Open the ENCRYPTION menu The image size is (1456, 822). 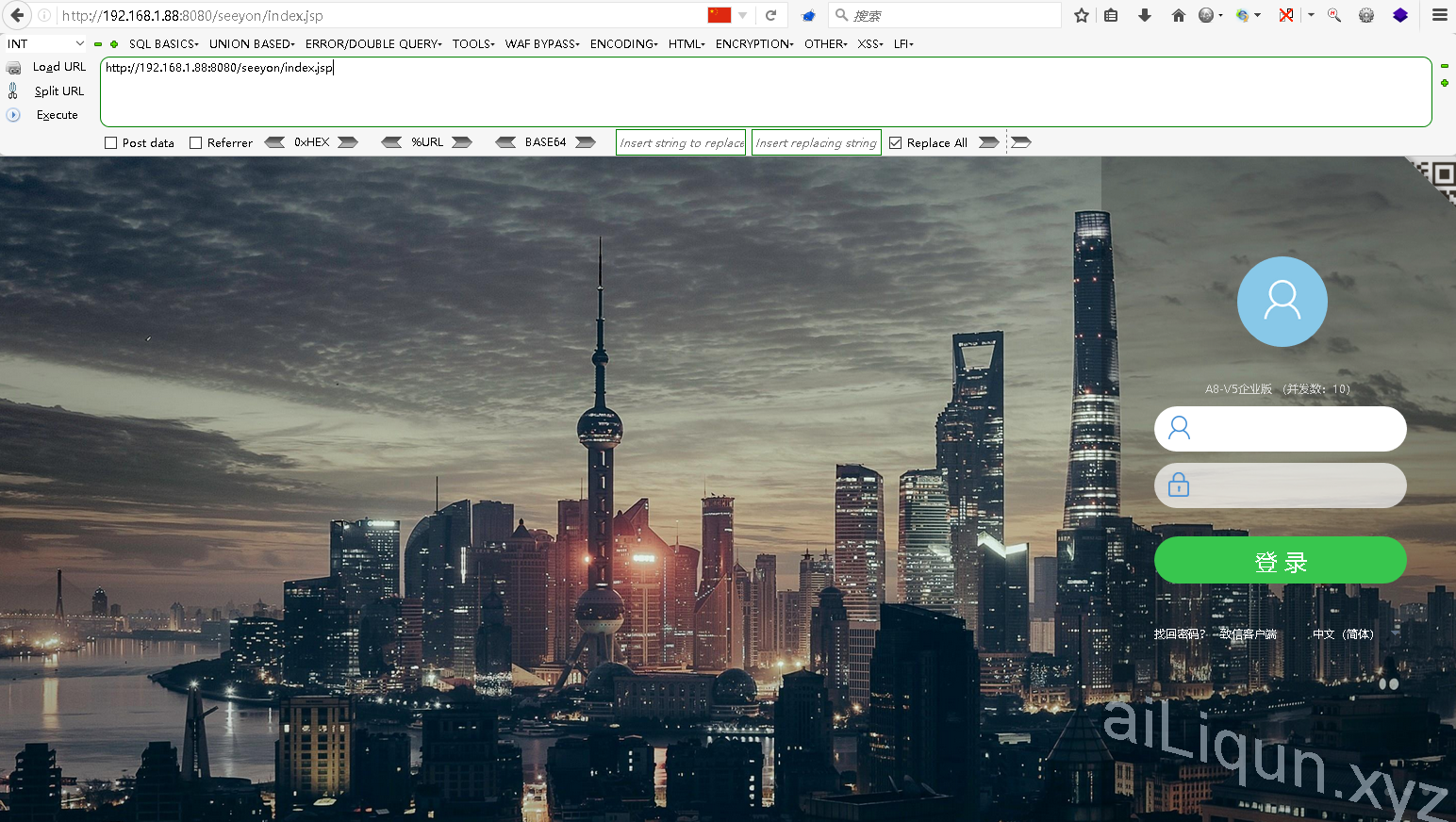point(754,43)
